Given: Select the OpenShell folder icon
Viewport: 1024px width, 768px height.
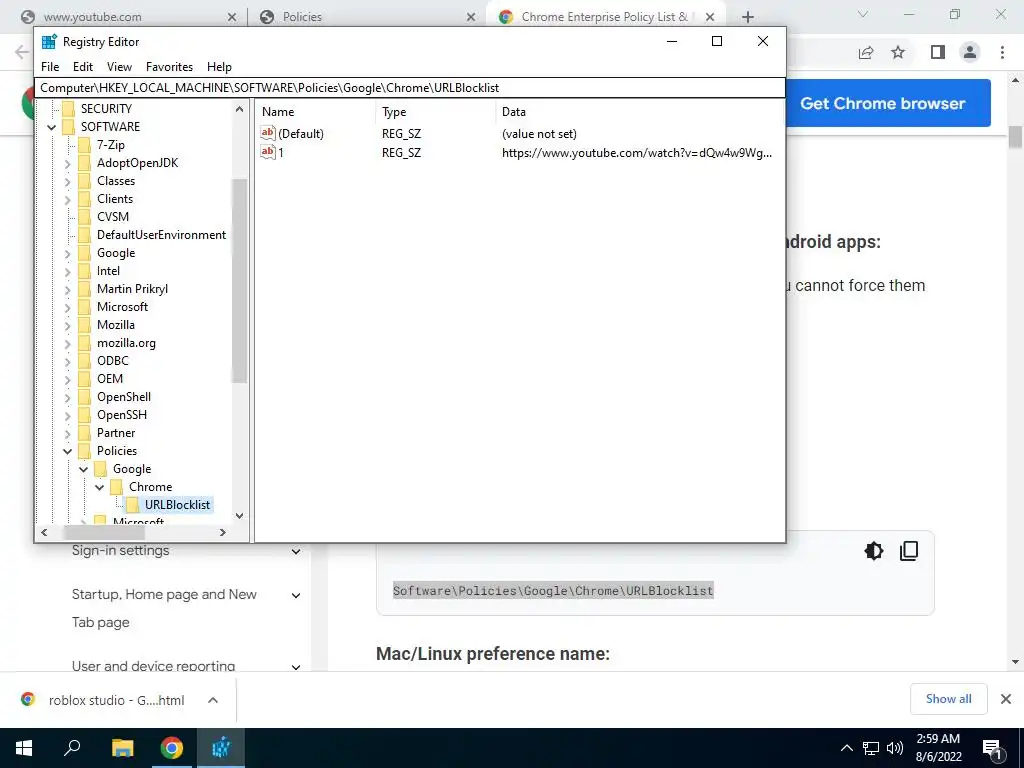Looking at the screenshot, I should click(x=84, y=397).
